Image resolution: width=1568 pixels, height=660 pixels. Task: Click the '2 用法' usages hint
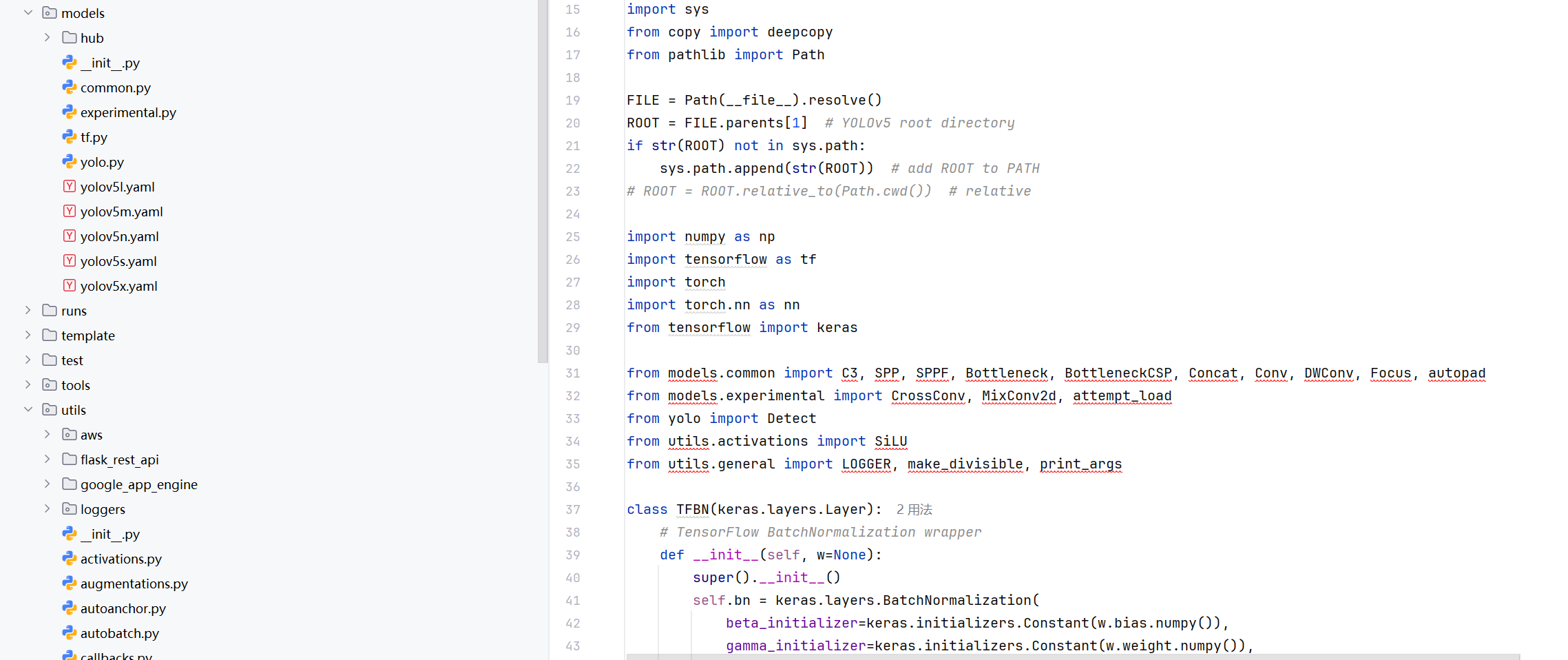pyautogui.click(x=914, y=509)
